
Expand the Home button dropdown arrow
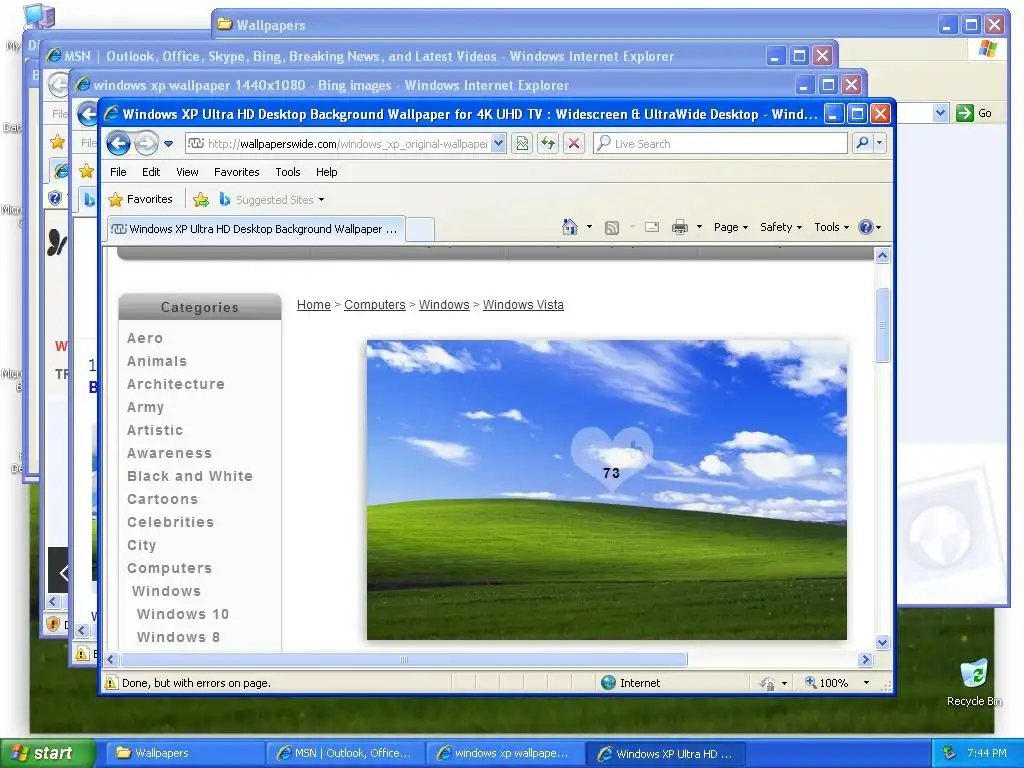click(x=589, y=227)
